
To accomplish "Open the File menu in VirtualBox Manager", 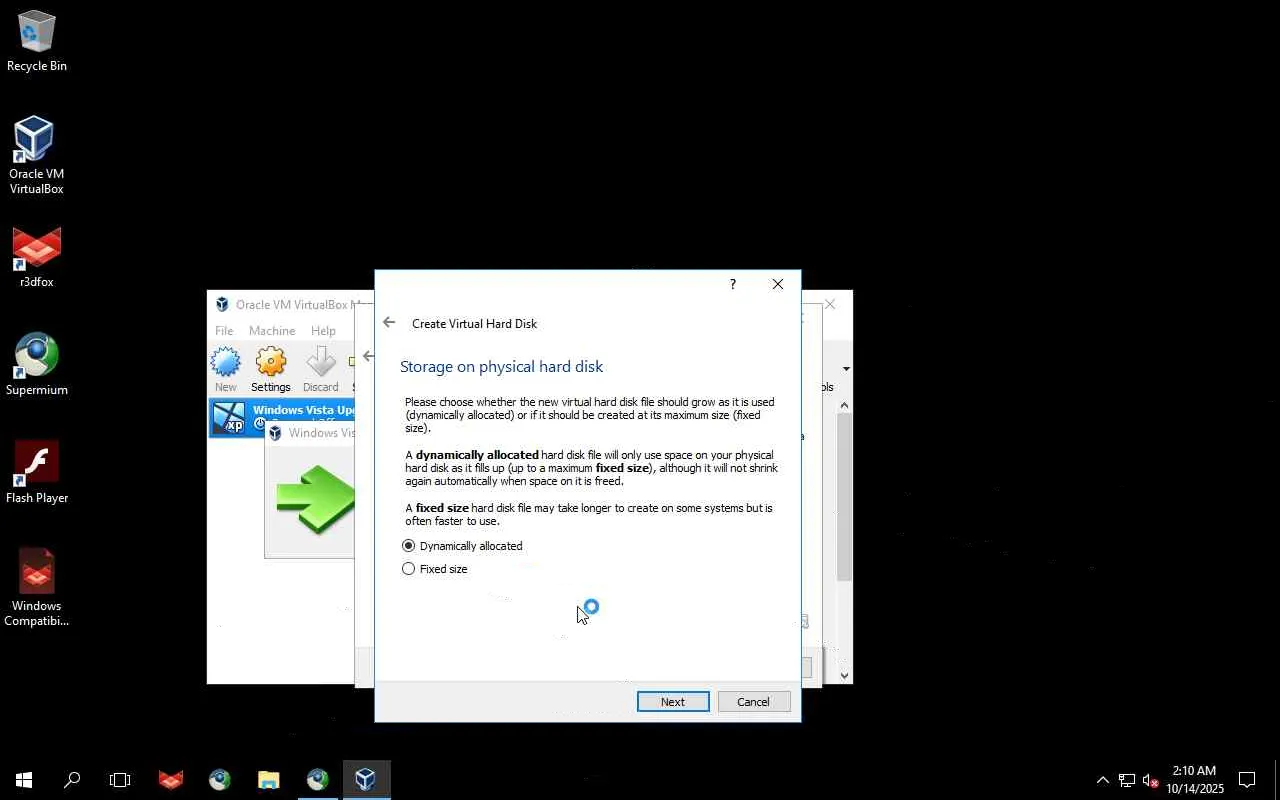I will point(224,331).
